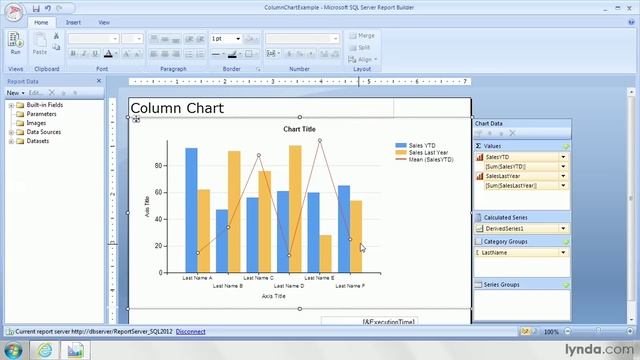Click the SalesLastYear series chart icon

[x=480, y=176]
